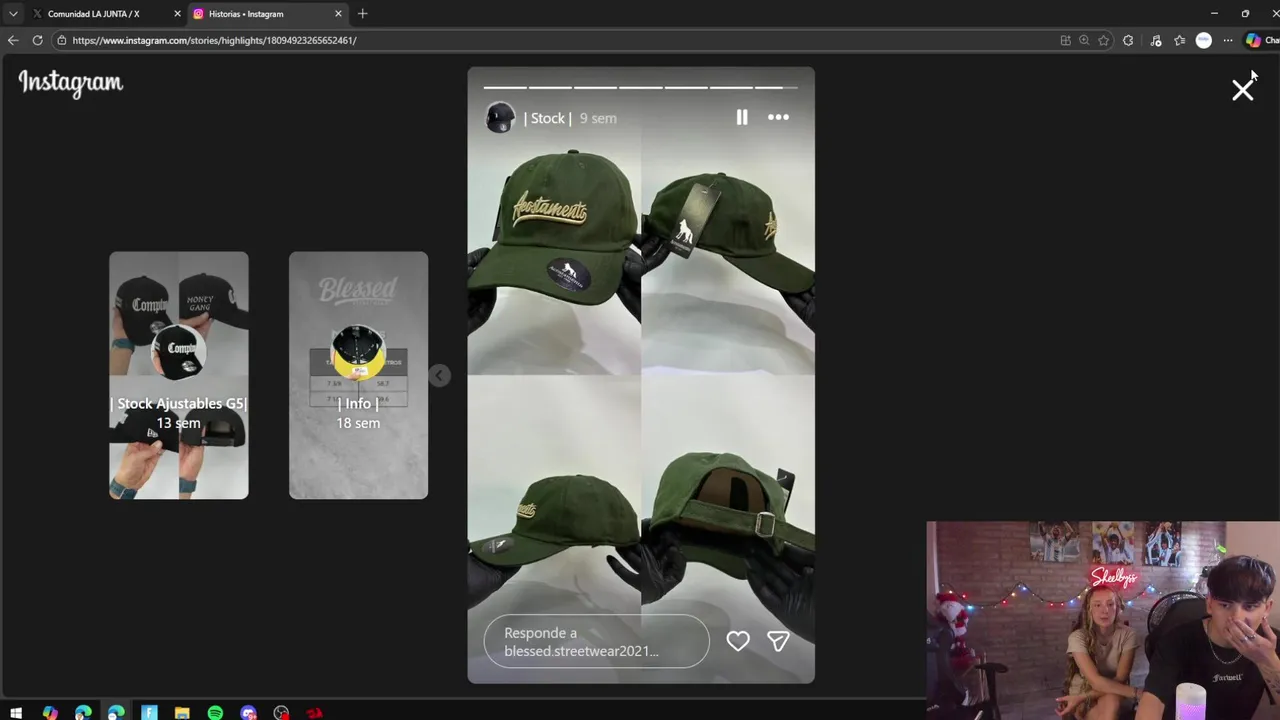Open the favorites list icon
The height and width of the screenshot is (720, 1280).
[1180, 40]
